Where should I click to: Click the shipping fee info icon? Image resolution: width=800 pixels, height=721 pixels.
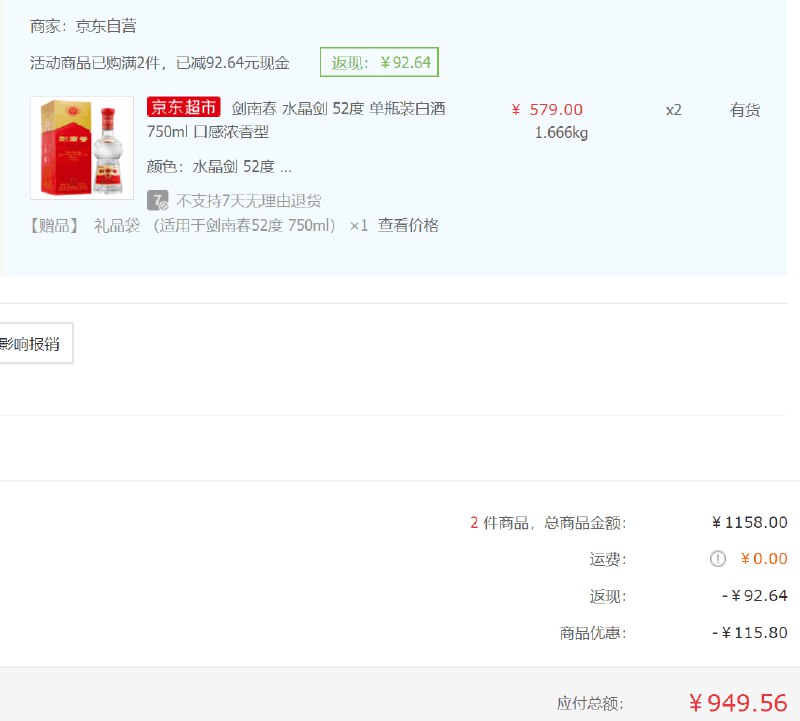pos(717,559)
